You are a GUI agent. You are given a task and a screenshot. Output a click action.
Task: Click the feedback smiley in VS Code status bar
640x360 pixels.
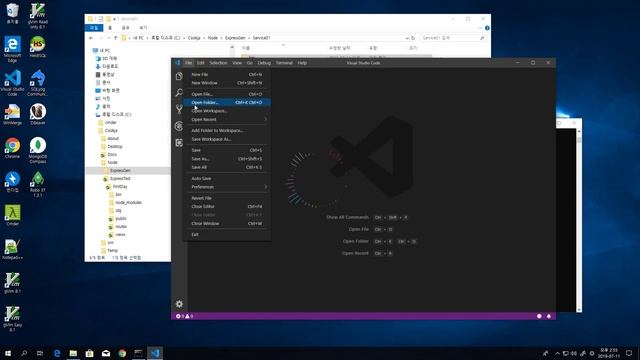539,316
